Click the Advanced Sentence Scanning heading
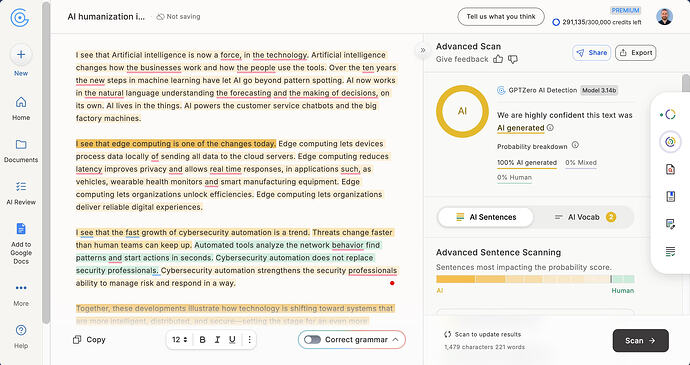The image size is (690, 365). tap(499, 252)
